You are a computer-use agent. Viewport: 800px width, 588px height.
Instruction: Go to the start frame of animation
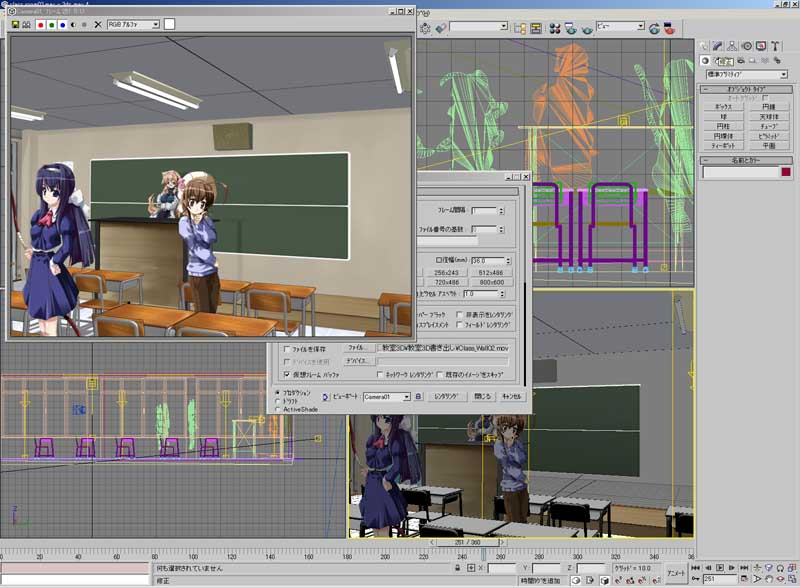695,568
